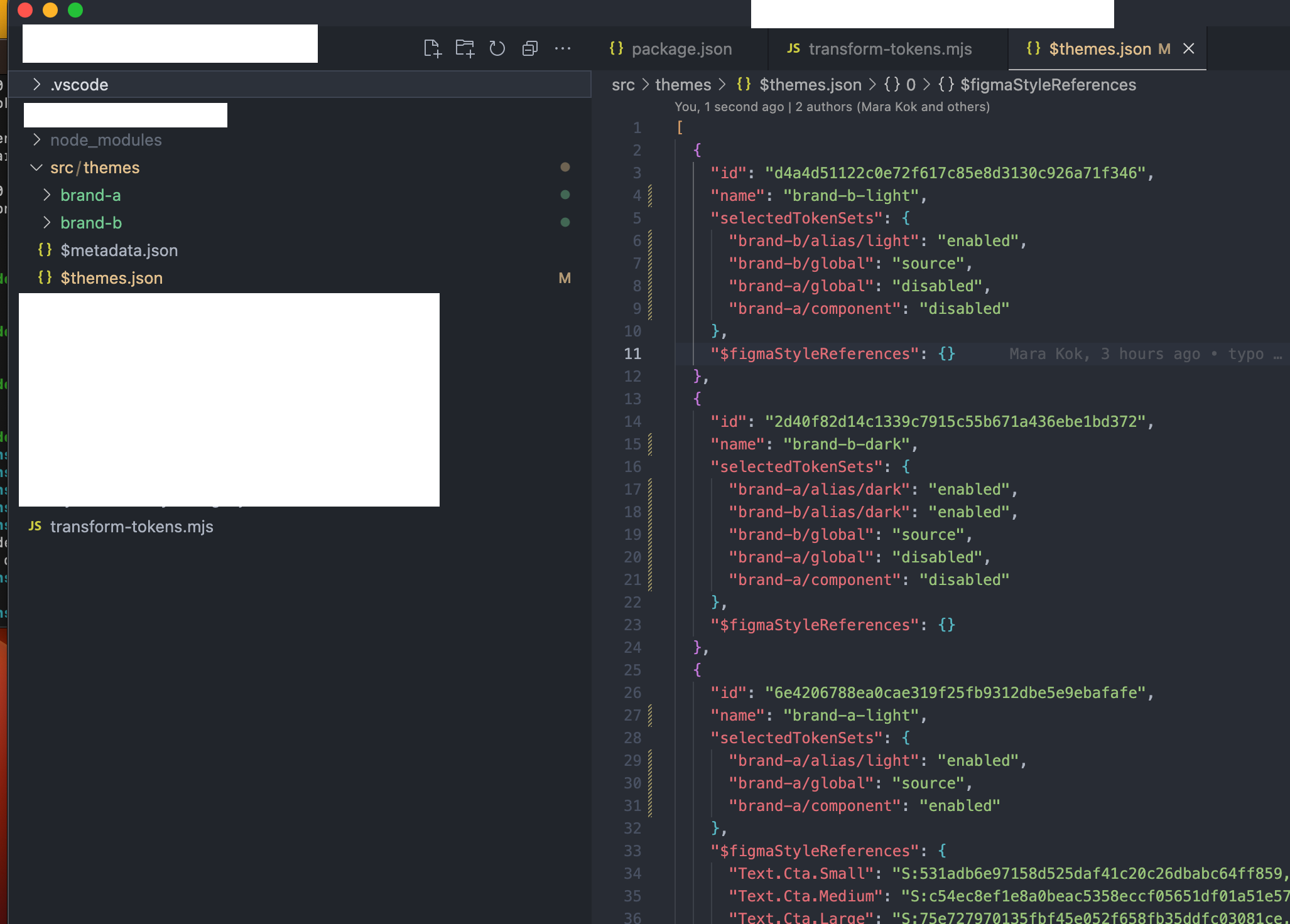Collapse the src/themes folder

click(x=36, y=168)
